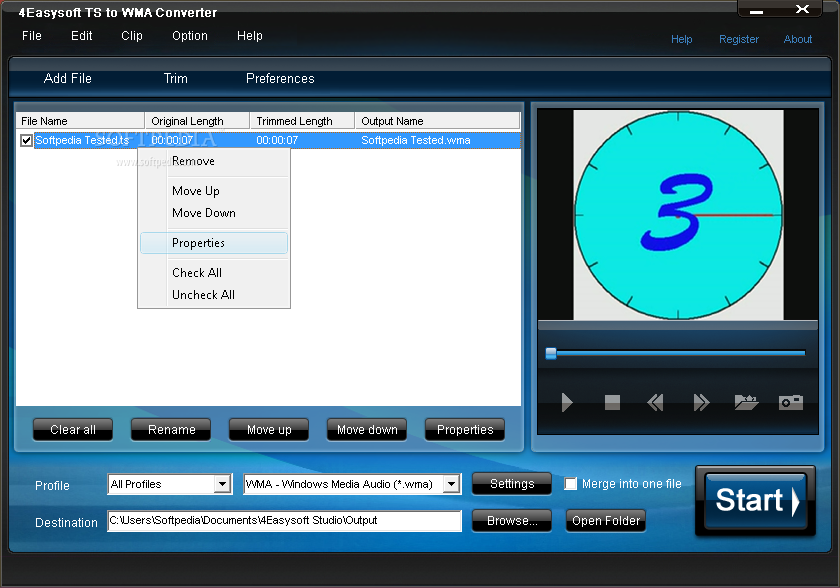Click the File Name column header

click(80, 121)
